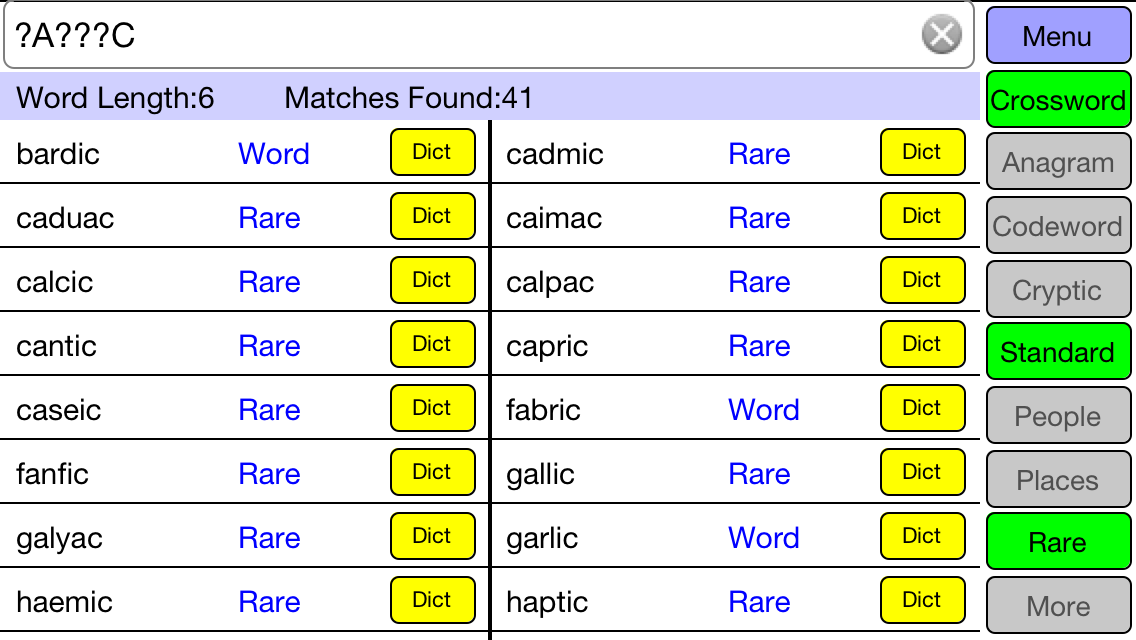Select the word gallic in results

tap(541, 474)
